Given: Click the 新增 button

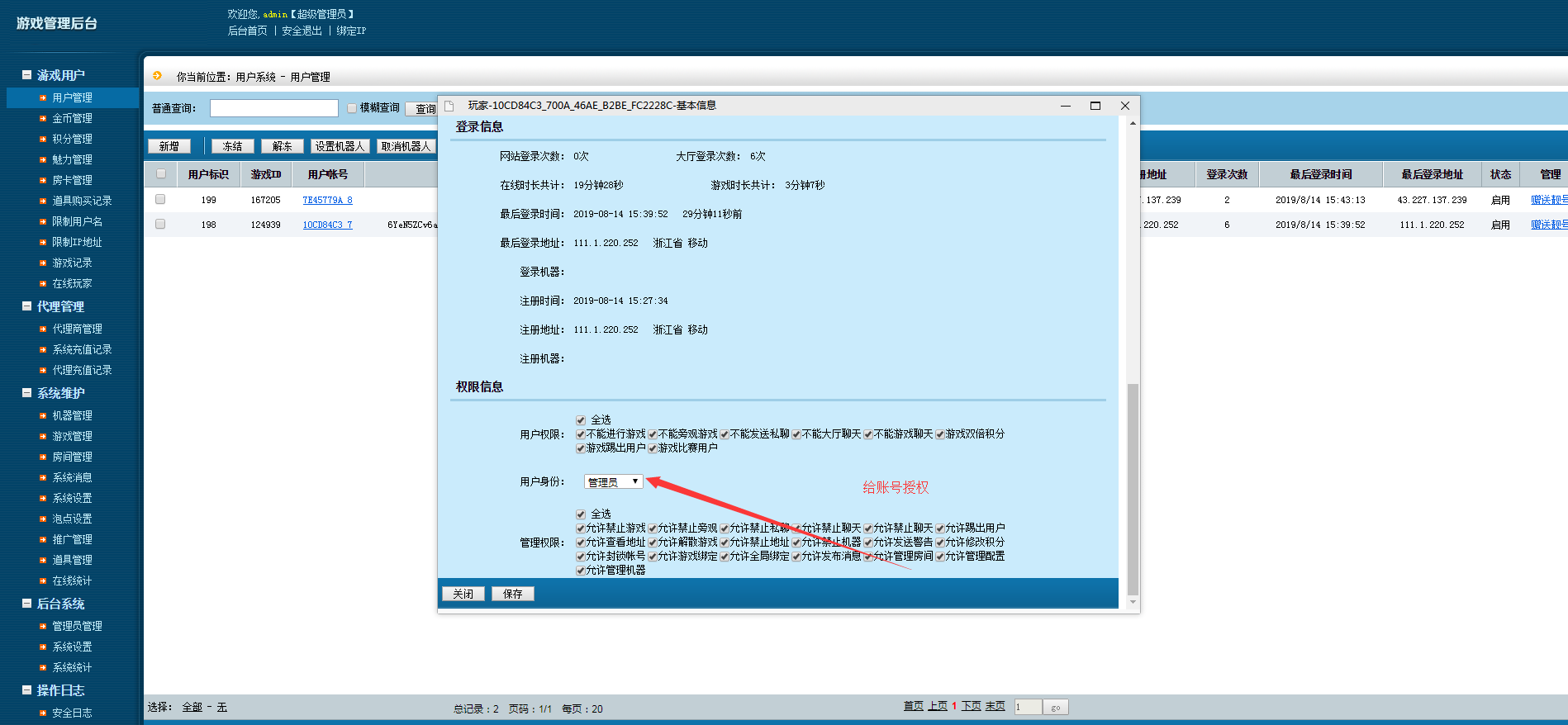Looking at the screenshot, I should click(169, 146).
